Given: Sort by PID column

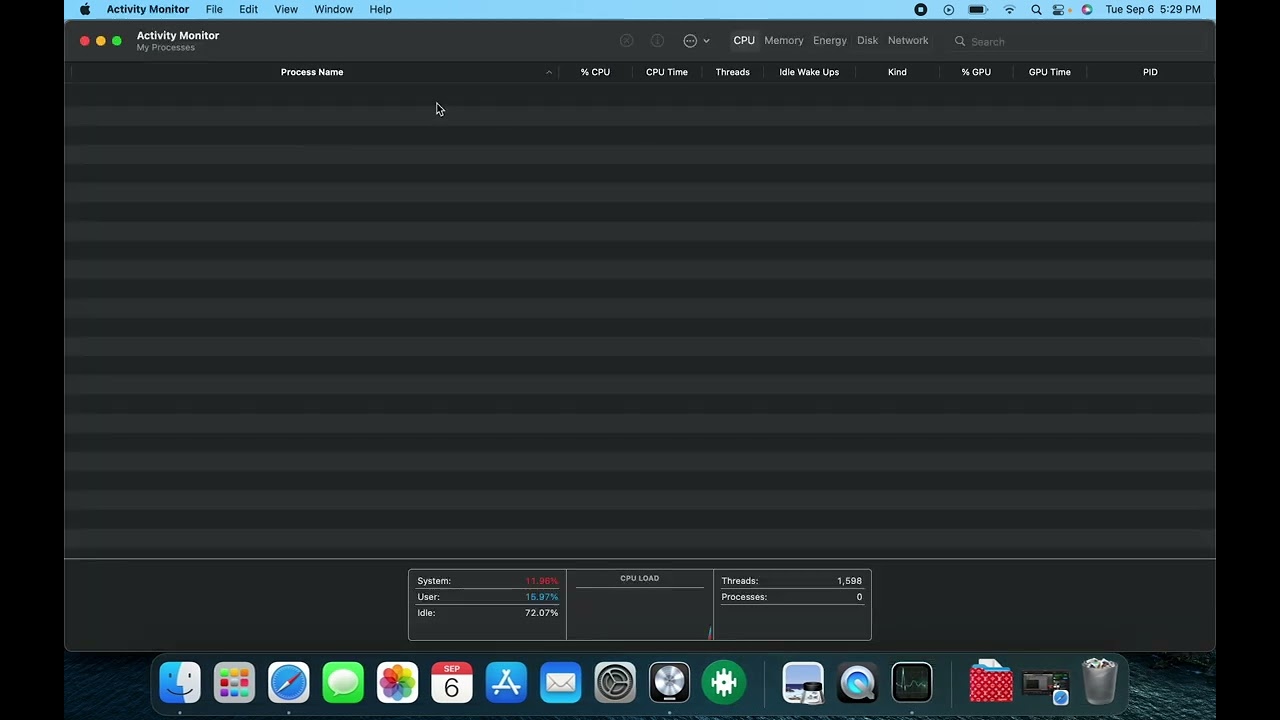Looking at the screenshot, I should 1150,72.
